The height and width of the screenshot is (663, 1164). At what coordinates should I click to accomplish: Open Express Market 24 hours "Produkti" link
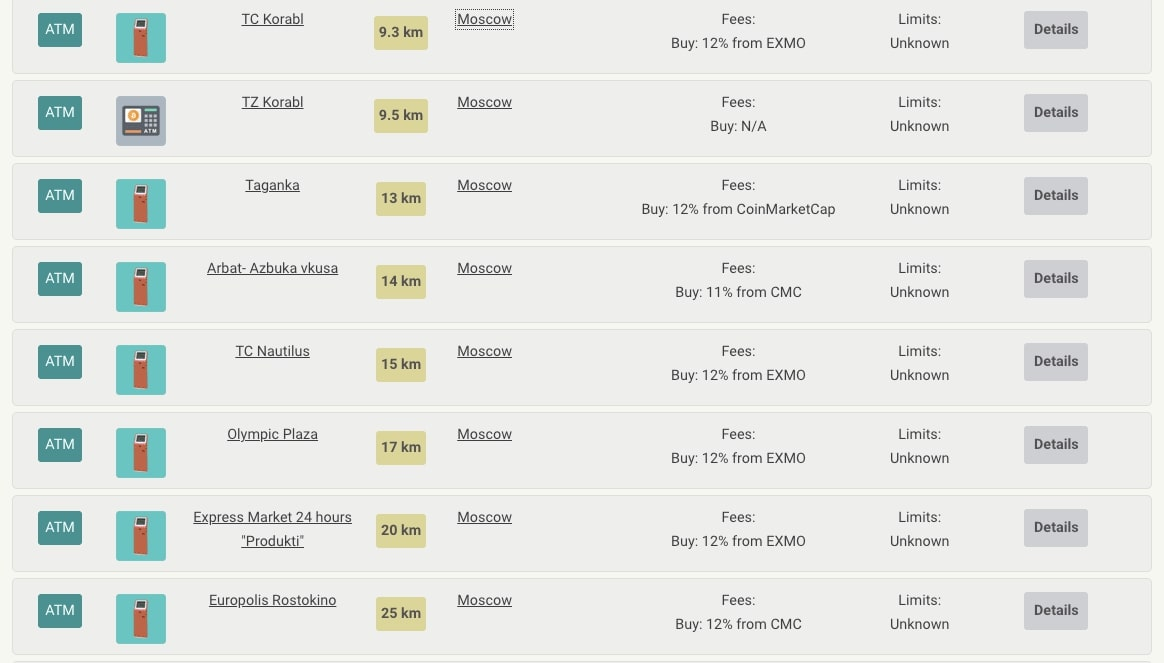(272, 529)
